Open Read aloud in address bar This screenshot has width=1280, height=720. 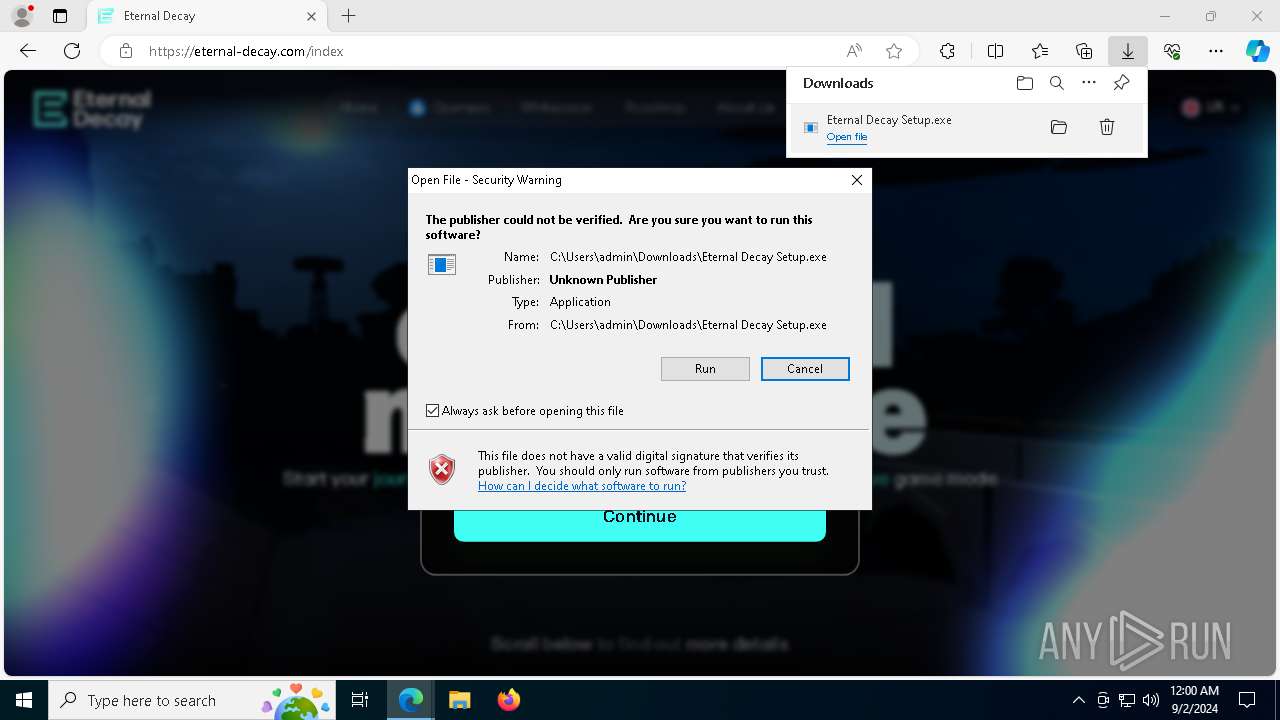[x=854, y=51]
